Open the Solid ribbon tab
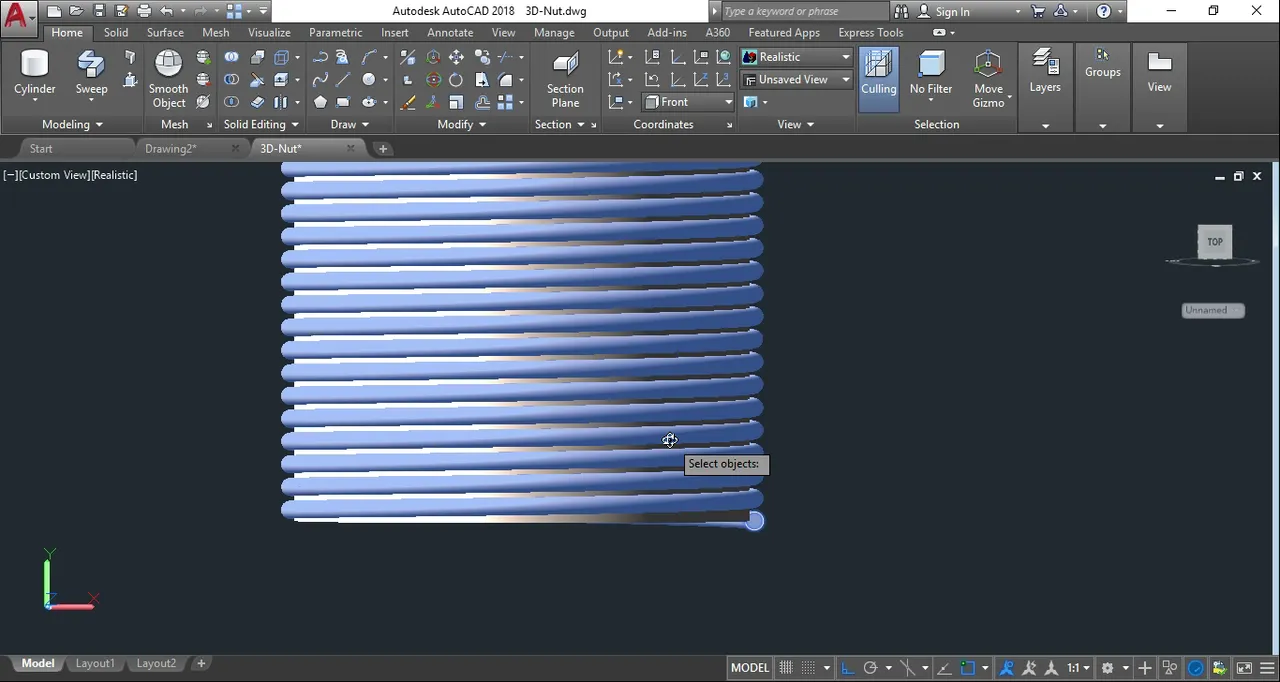 pyautogui.click(x=116, y=32)
